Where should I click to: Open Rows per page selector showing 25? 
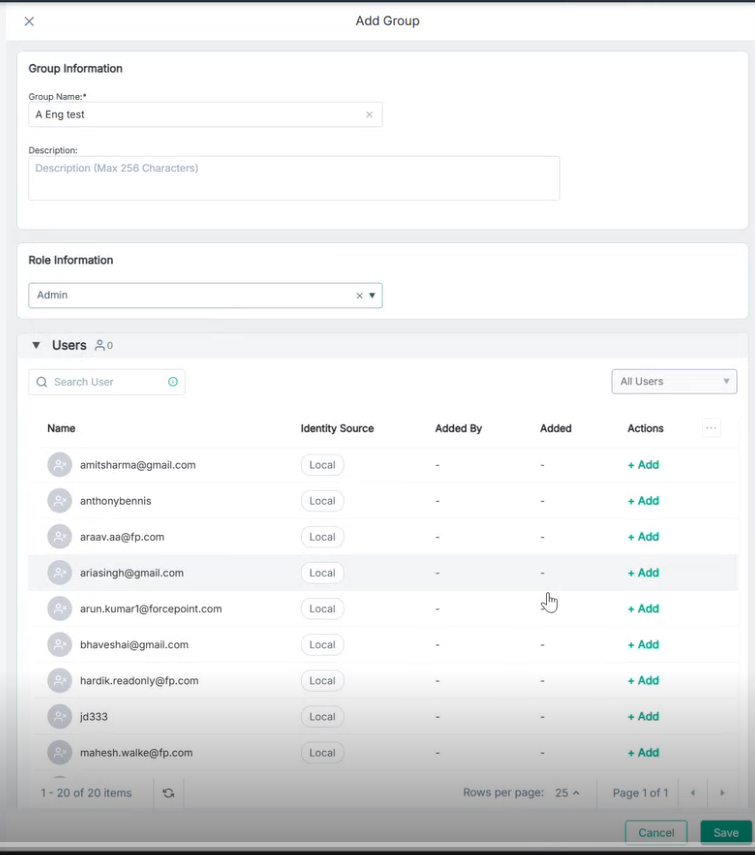567,793
